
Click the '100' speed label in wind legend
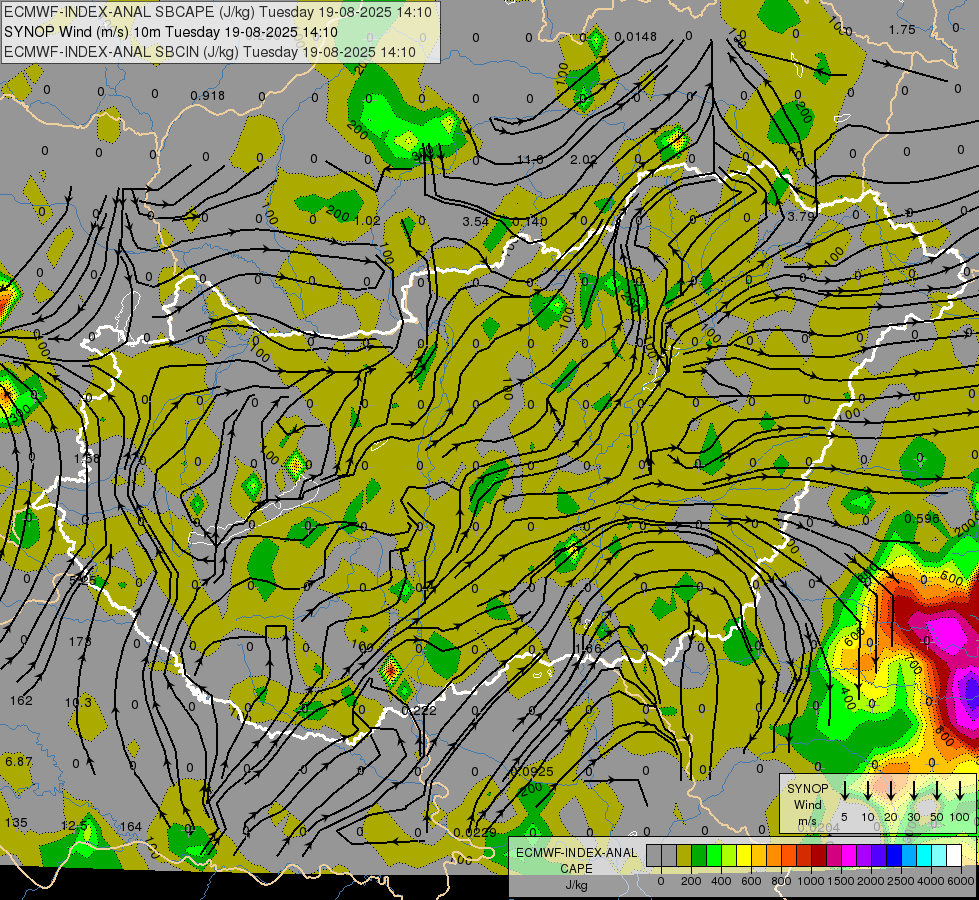coord(960,817)
